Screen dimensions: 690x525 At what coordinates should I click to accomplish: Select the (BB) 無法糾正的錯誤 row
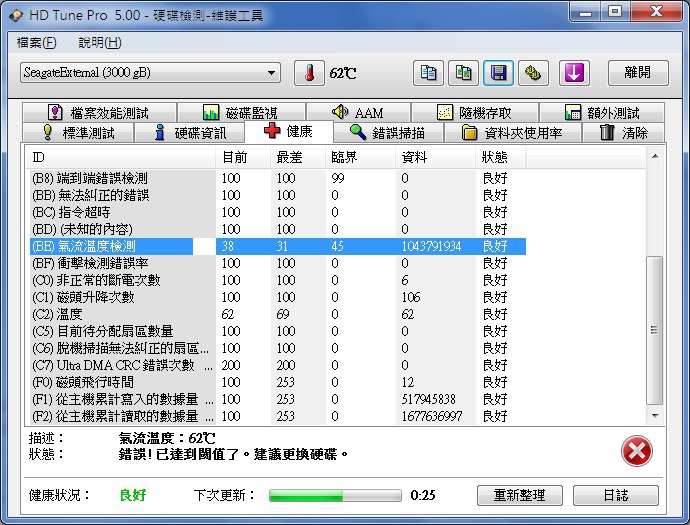click(276, 195)
